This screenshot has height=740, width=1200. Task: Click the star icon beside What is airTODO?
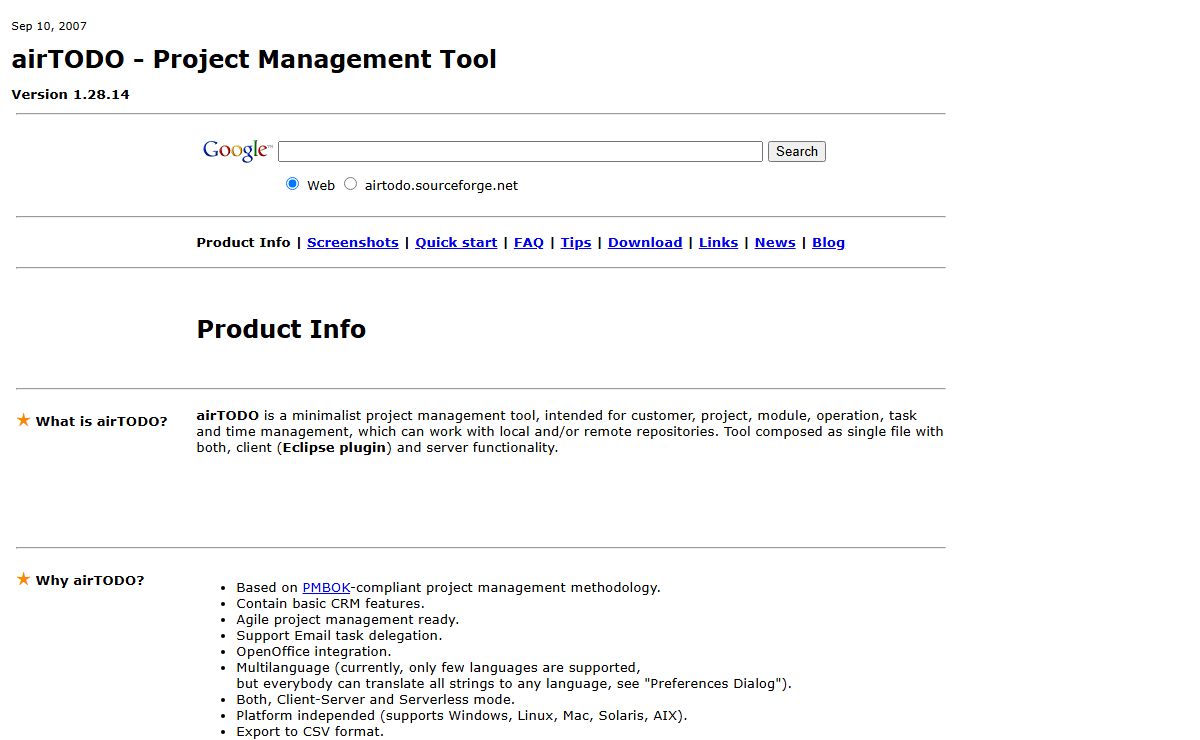pyautogui.click(x=24, y=420)
